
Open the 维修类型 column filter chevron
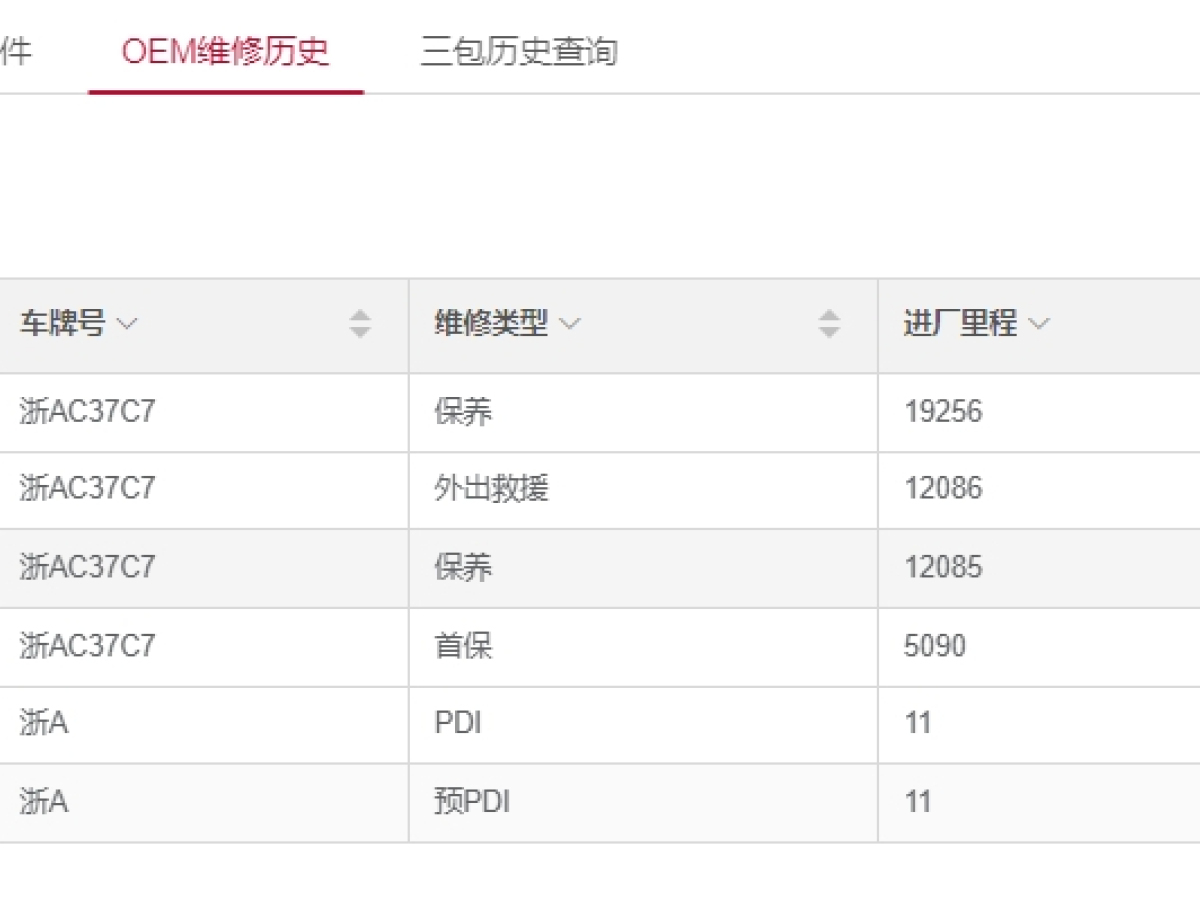pos(570,324)
